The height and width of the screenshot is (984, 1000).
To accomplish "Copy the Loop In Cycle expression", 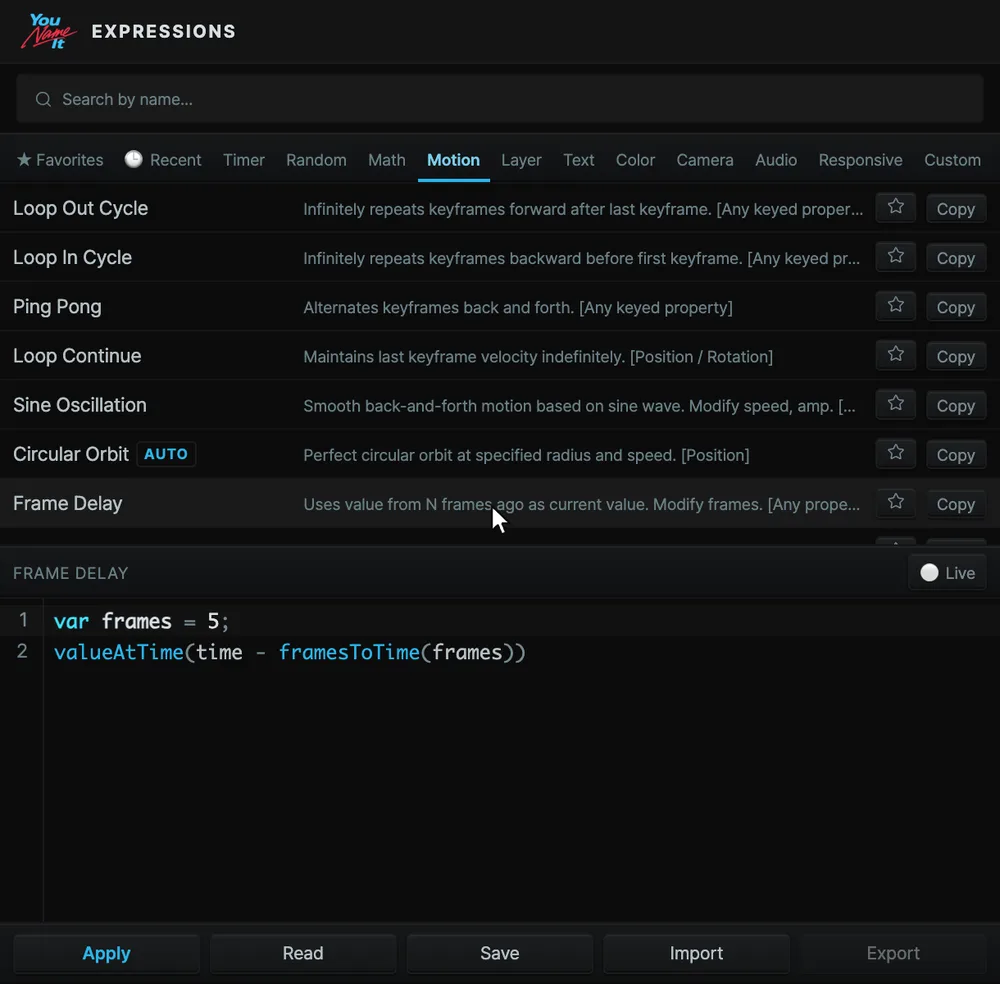I will pos(955,258).
